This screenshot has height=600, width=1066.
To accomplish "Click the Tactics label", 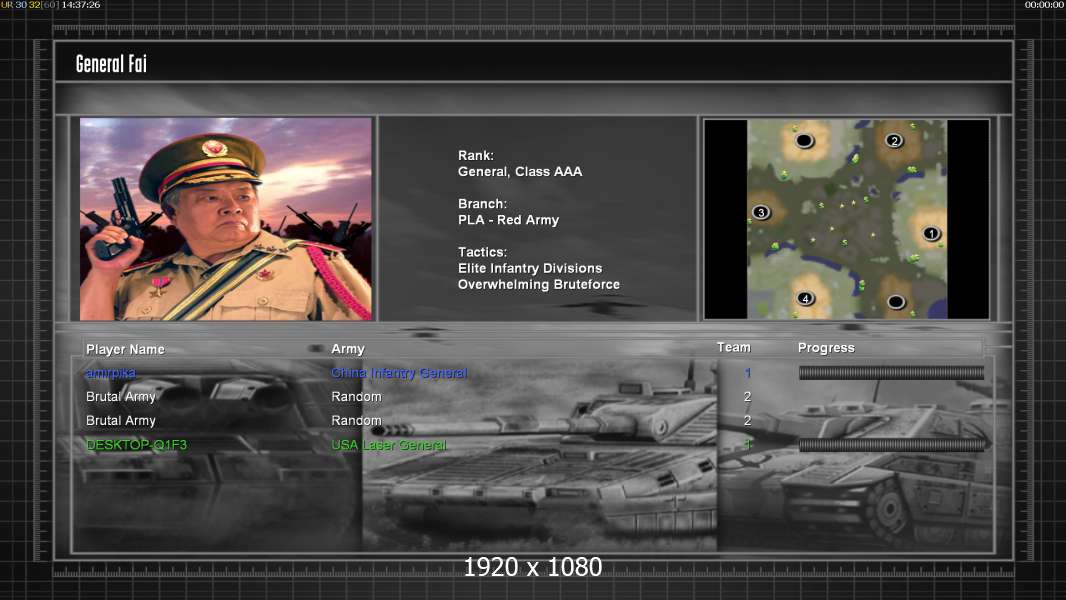I will click(x=482, y=252).
